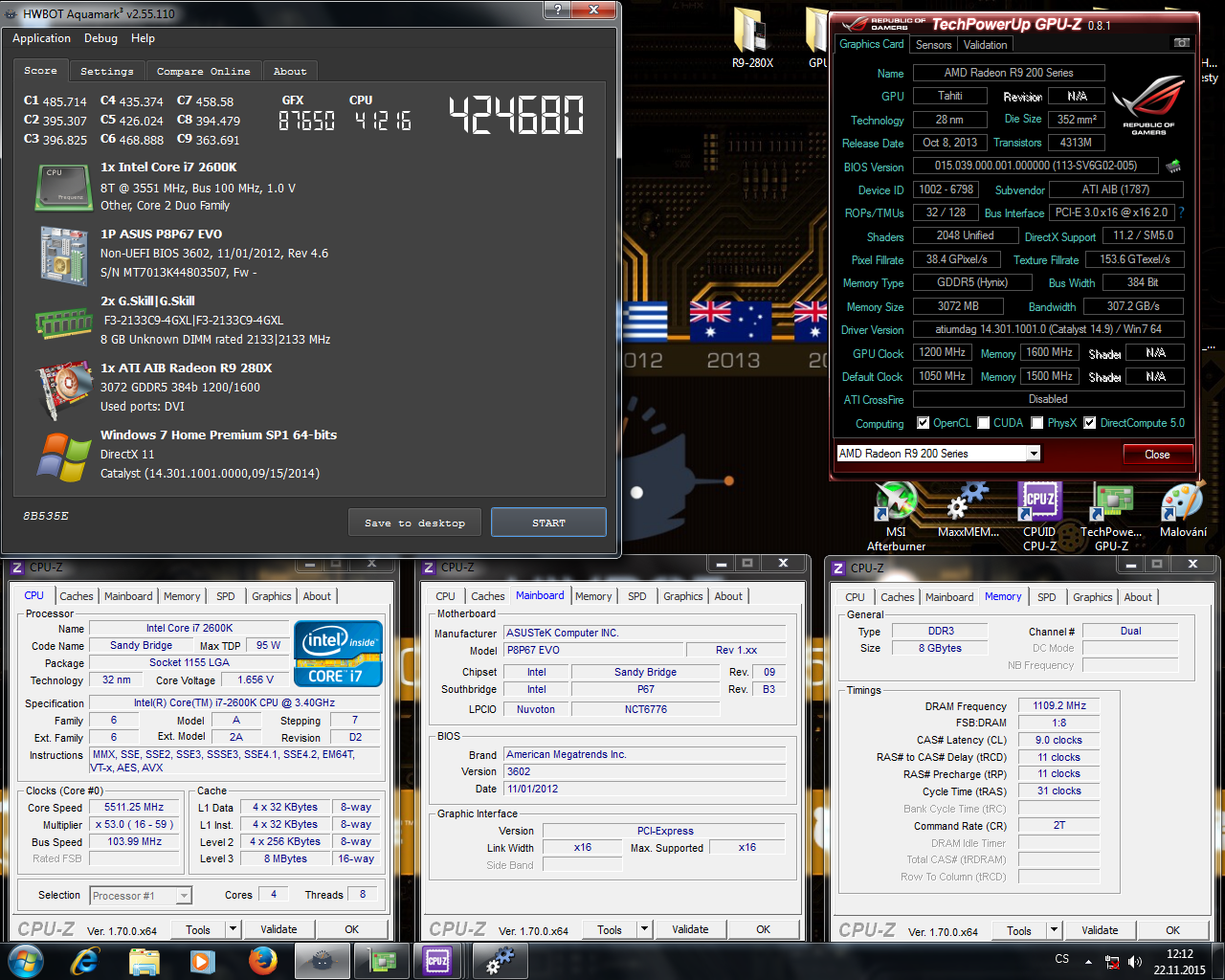
Task: Switch to the Compare Online tab
Action: point(203,72)
